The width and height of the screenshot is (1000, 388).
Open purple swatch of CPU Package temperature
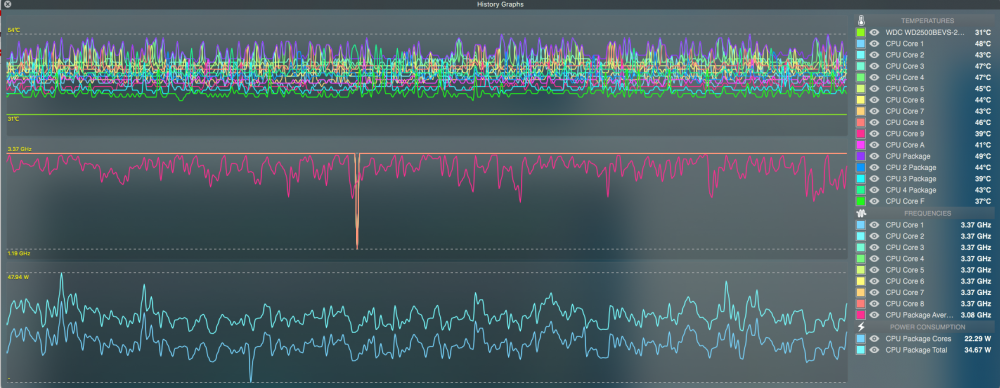pos(861,156)
